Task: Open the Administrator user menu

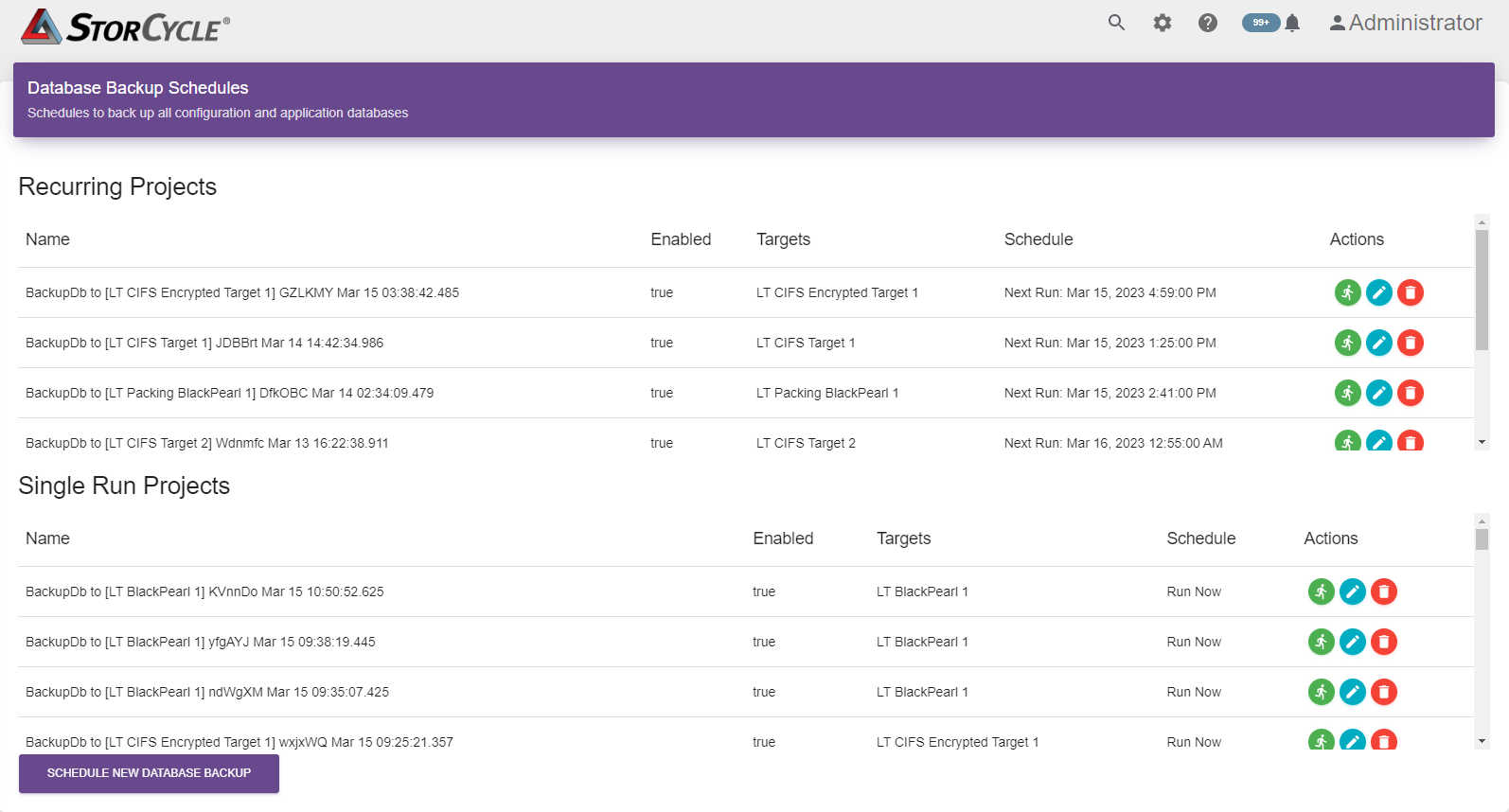Action: pyautogui.click(x=1406, y=23)
